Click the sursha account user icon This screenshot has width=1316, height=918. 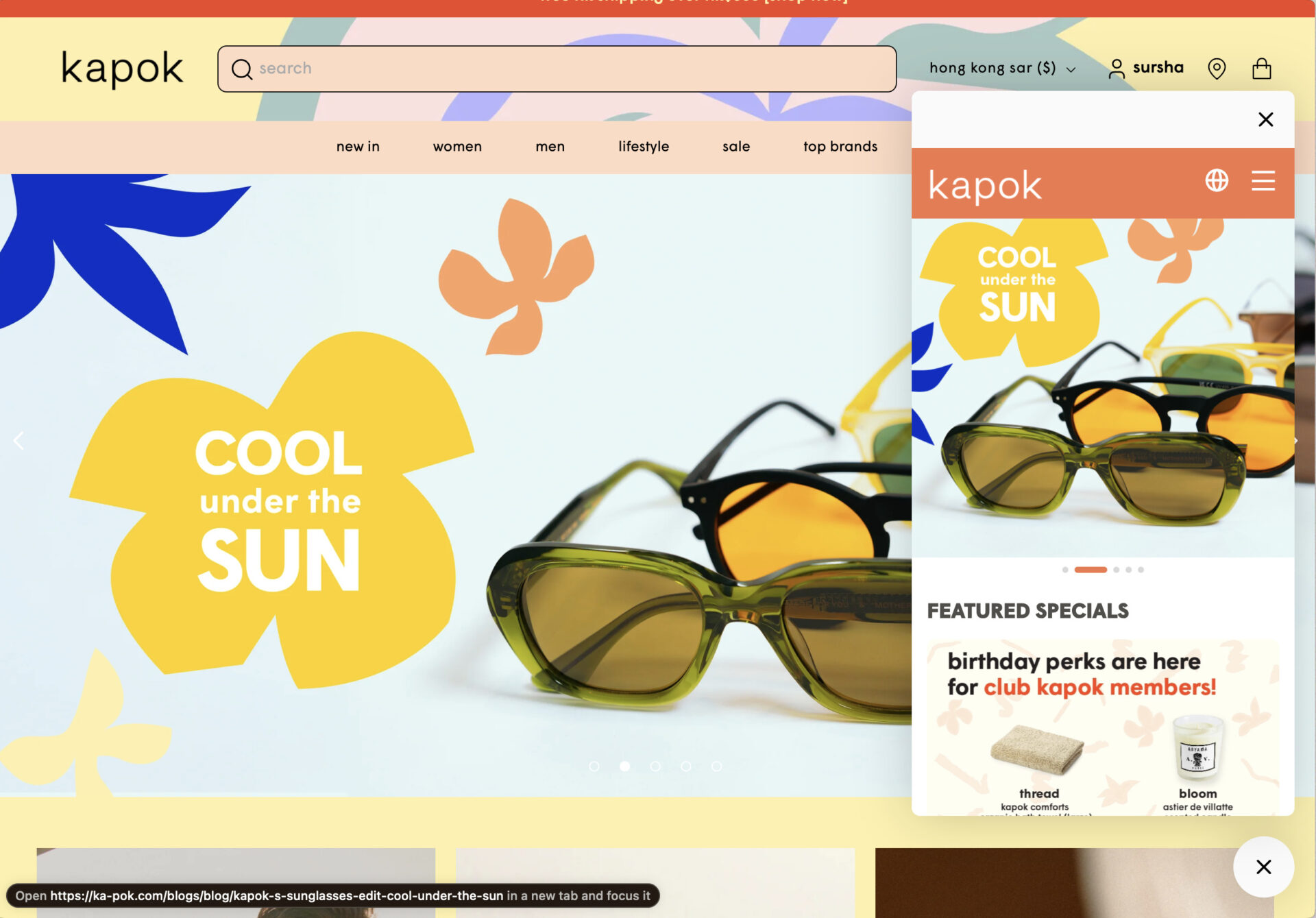coord(1117,69)
